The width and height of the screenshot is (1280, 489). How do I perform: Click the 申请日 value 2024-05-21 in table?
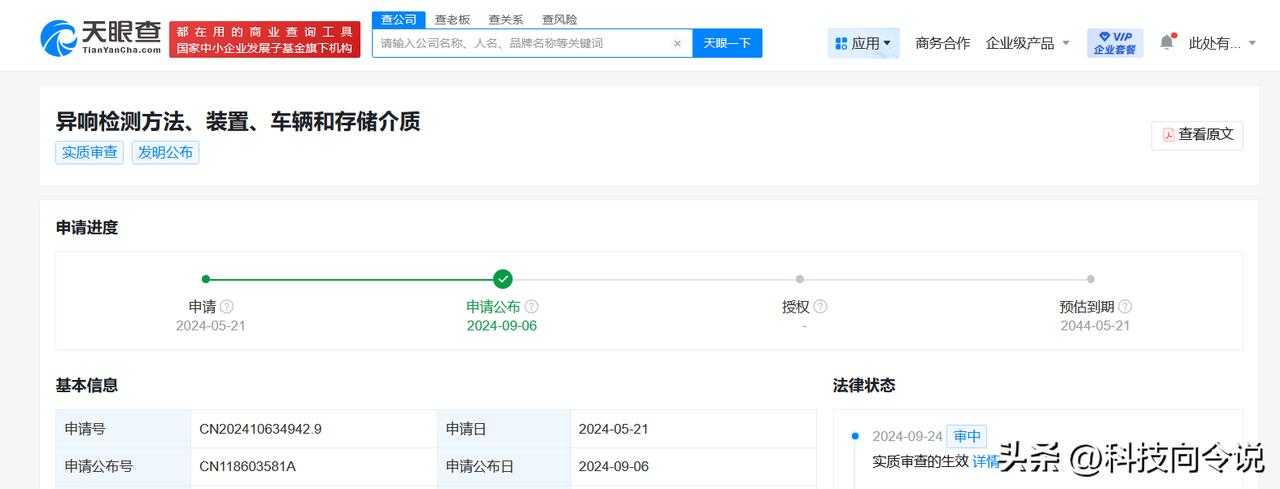tap(613, 429)
